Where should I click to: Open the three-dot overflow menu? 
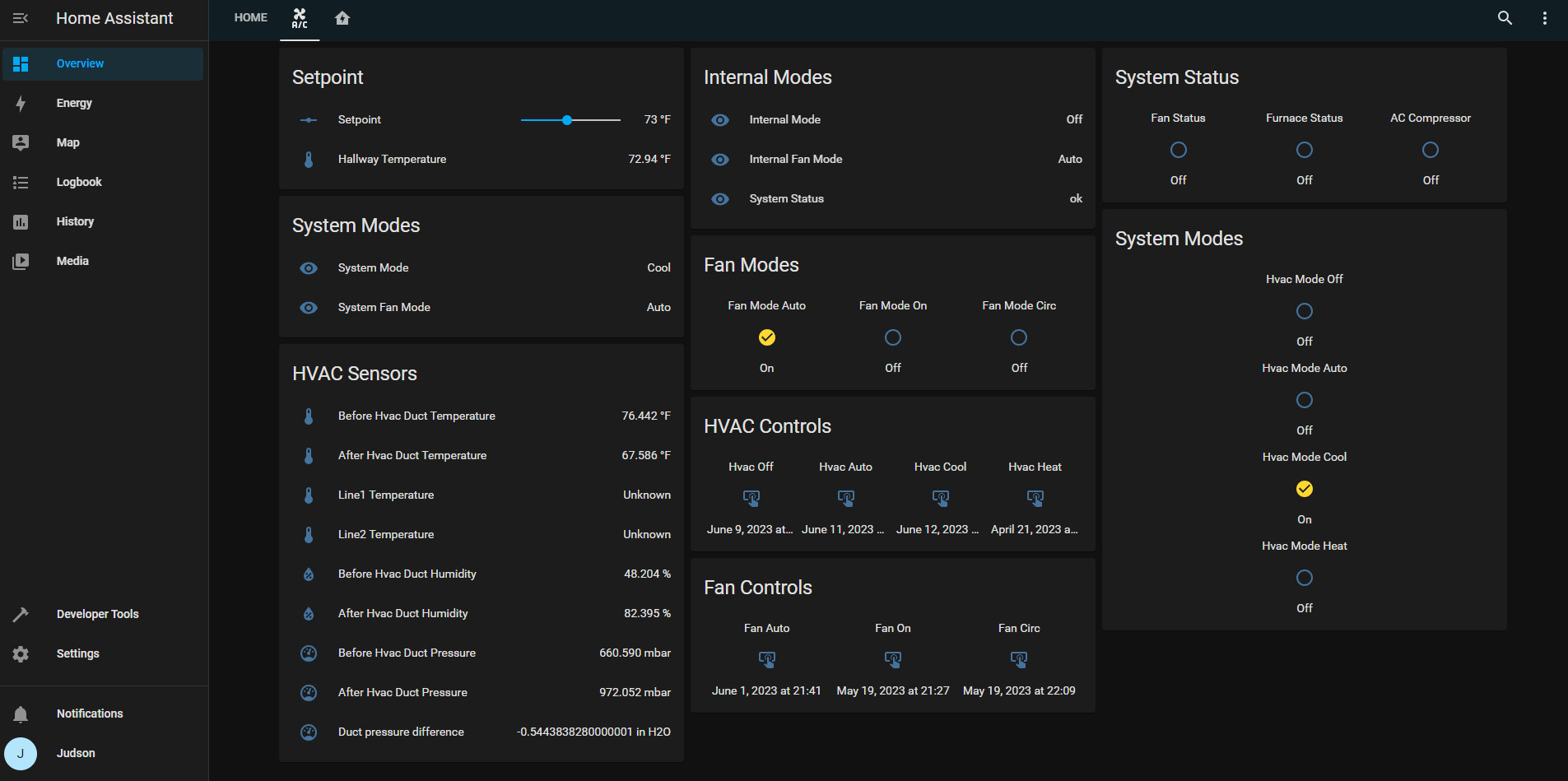tap(1545, 17)
